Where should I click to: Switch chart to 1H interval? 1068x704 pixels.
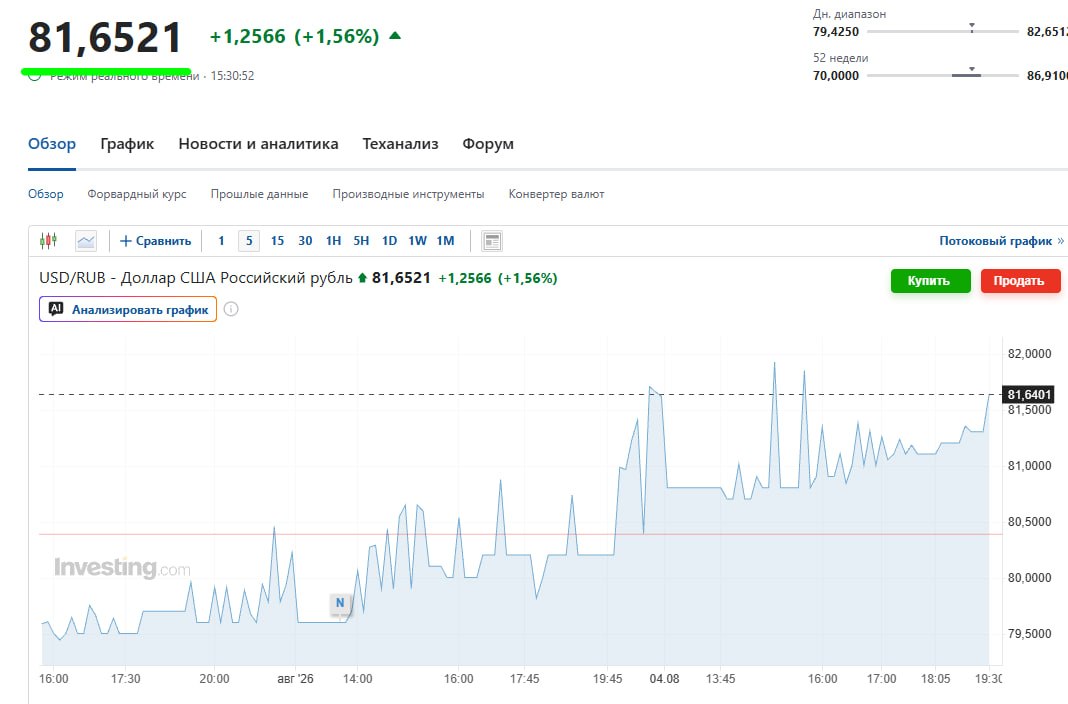(333, 241)
